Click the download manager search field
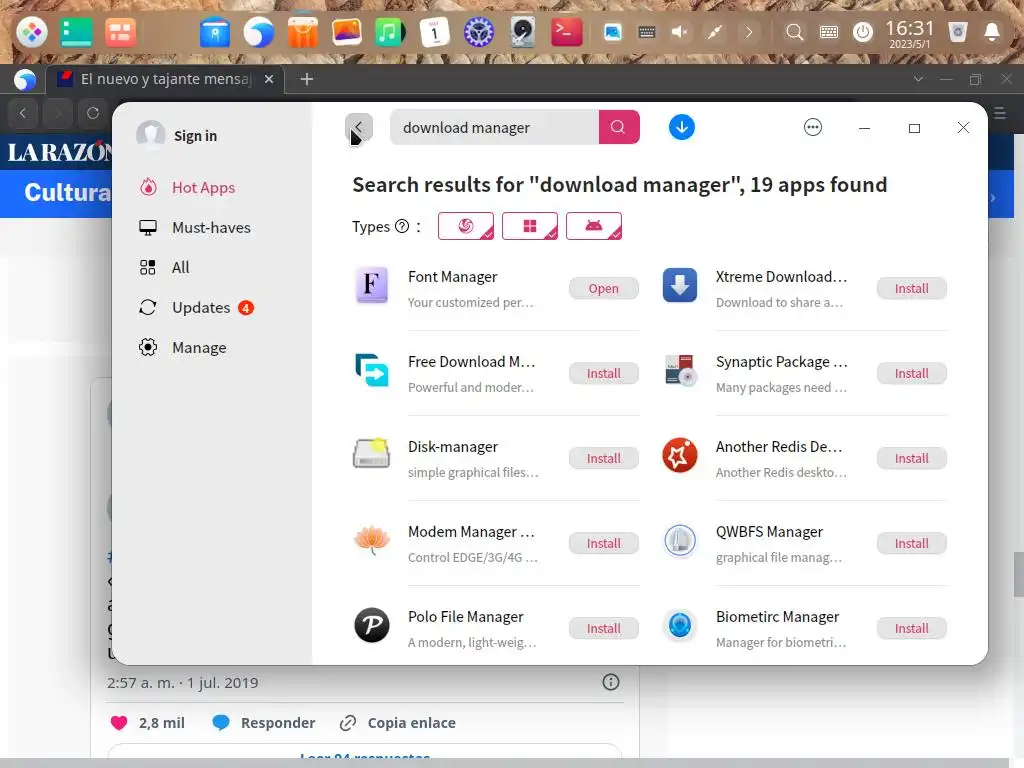This screenshot has height=768, width=1024. pos(494,127)
